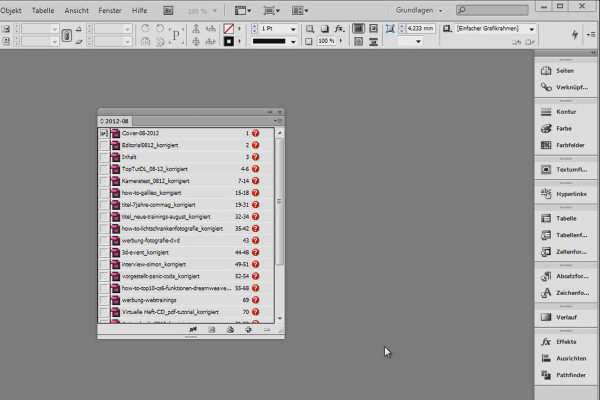Click the constrain proportions chain icon

67,35
